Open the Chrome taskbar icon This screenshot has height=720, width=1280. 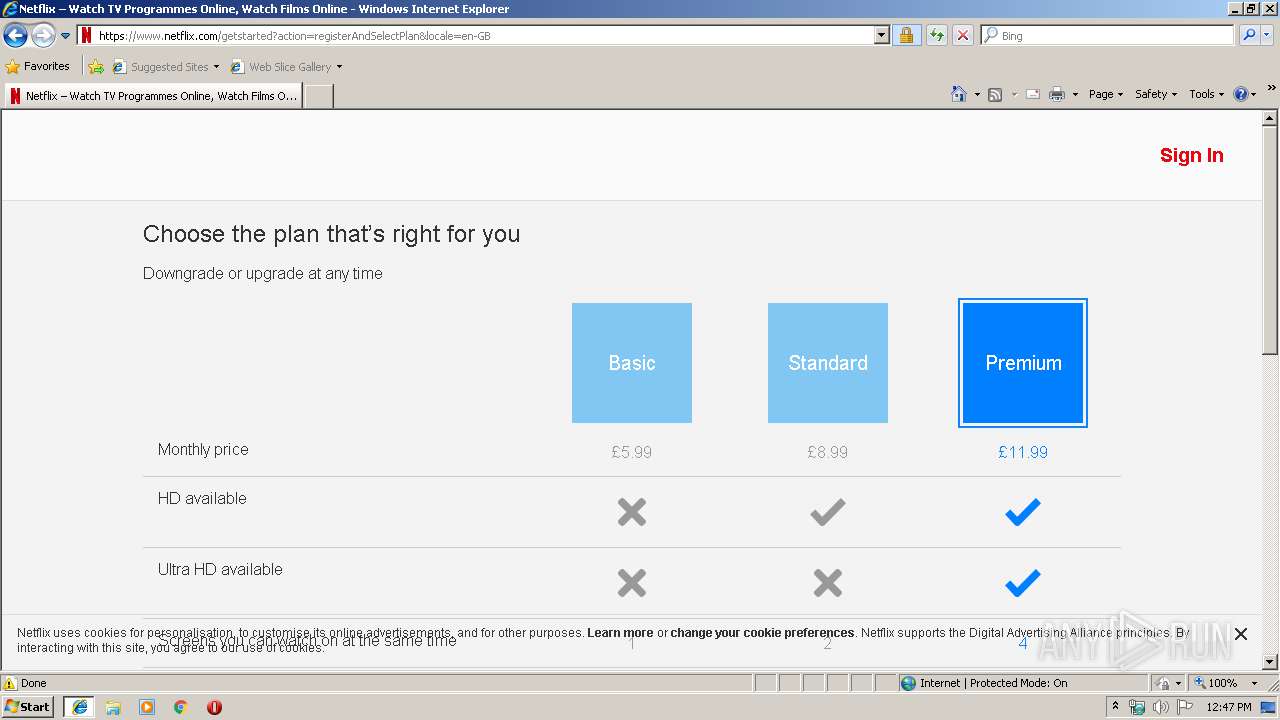click(181, 707)
